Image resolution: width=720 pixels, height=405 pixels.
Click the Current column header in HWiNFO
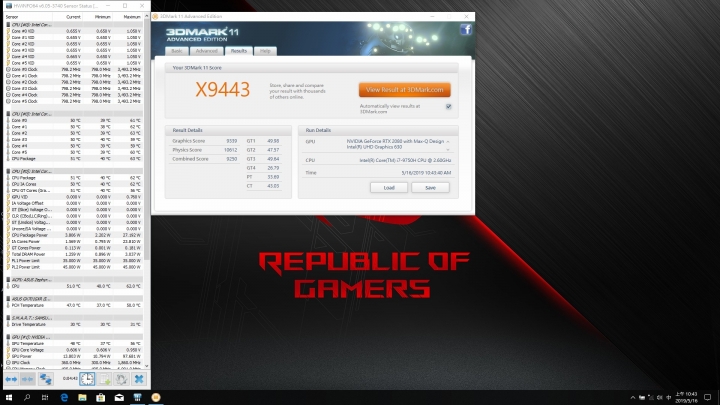click(68, 17)
